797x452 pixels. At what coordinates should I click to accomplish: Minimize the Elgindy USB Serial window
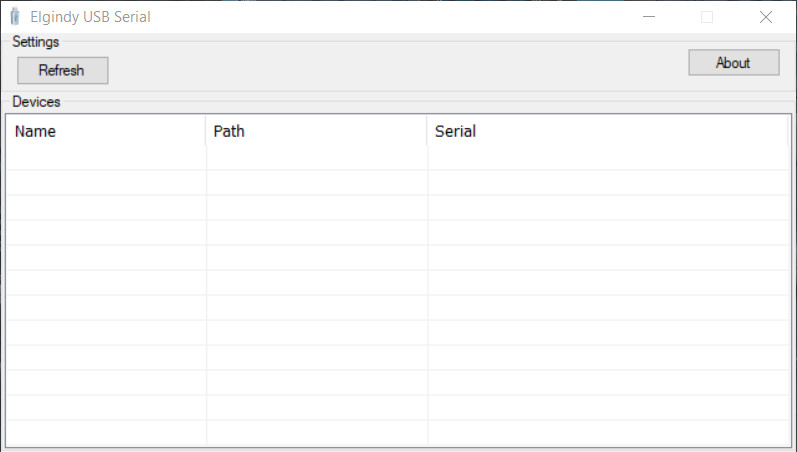point(650,17)
